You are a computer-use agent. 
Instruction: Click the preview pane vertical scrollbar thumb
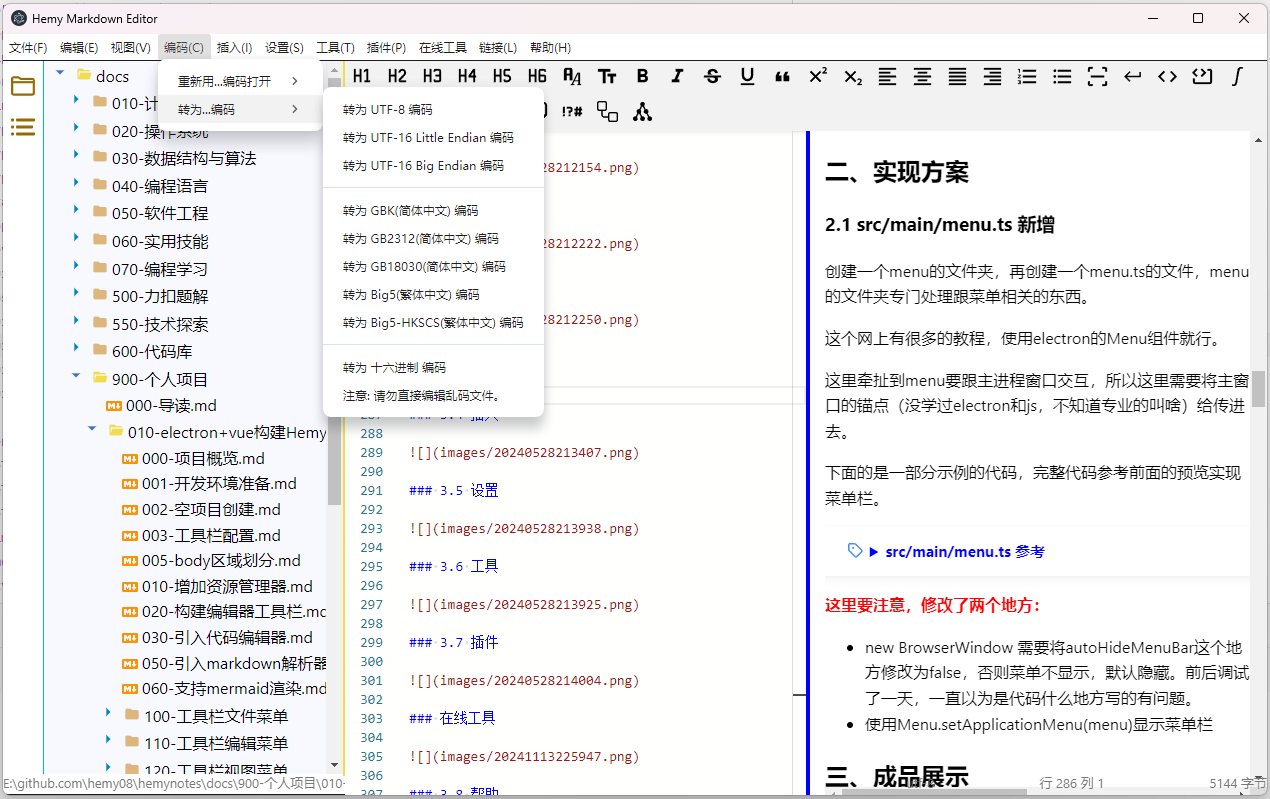1258,388
